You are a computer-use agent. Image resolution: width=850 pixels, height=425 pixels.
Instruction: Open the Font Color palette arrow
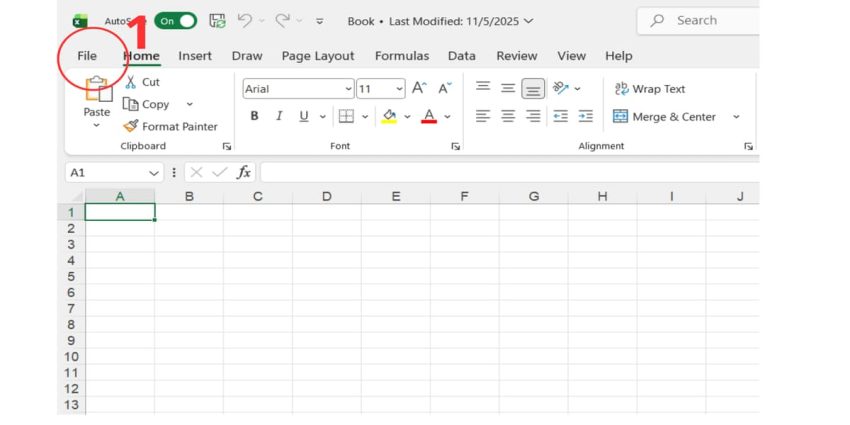[x=447, y=117]
